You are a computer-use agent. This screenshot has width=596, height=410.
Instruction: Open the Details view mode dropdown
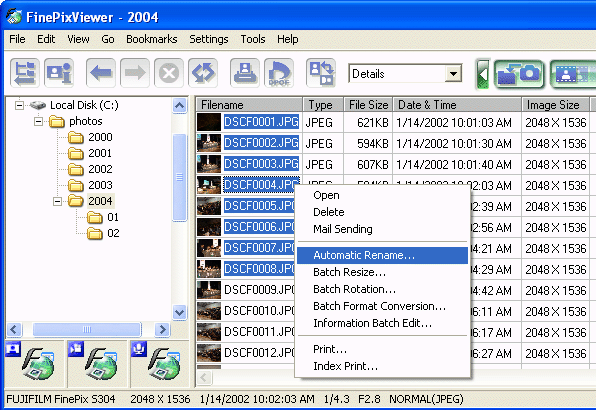click(453, 73)
